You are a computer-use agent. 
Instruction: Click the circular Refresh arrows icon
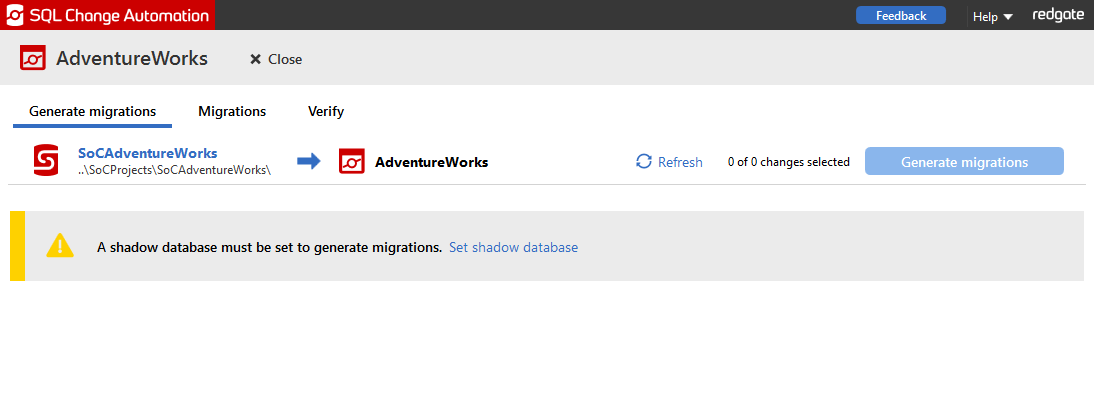[644, 162]
